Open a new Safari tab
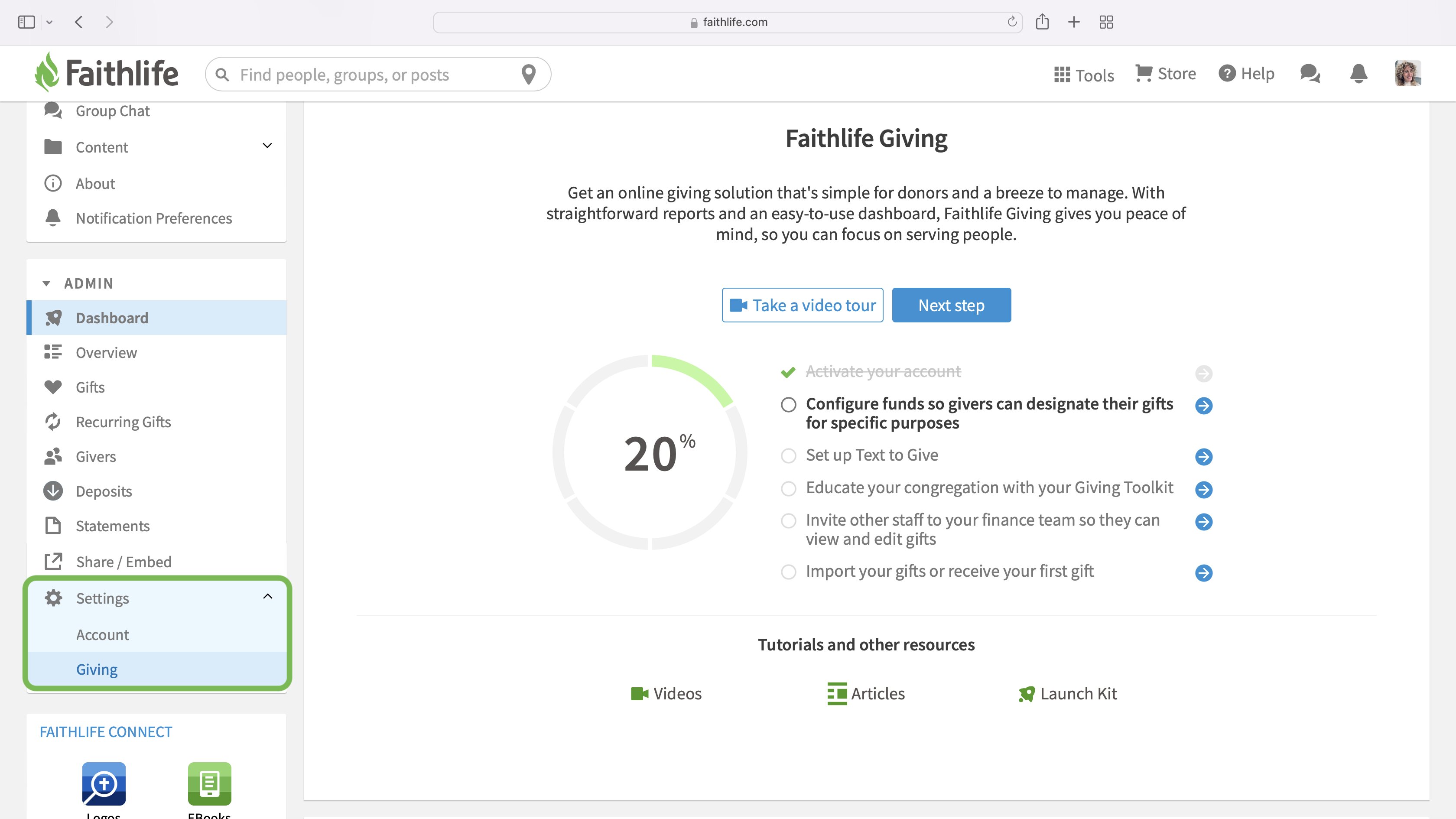This screenshot has height=819, width=1456. click(1074, 22)
